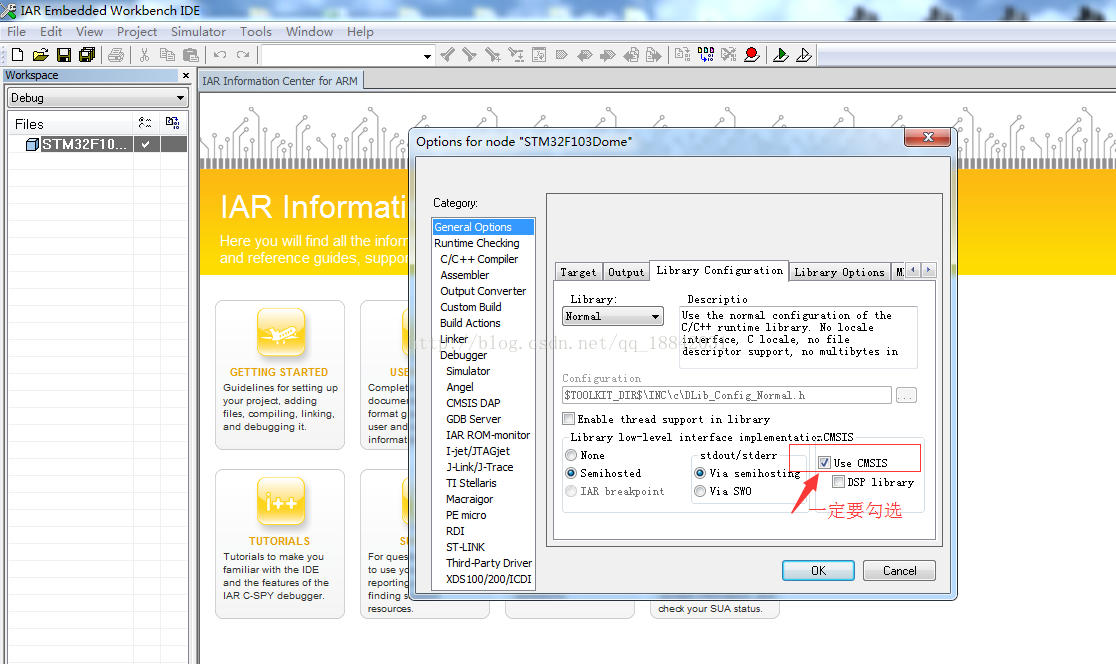
Task: Click the Debug without Downloading icon
Action: coord(803,55)
